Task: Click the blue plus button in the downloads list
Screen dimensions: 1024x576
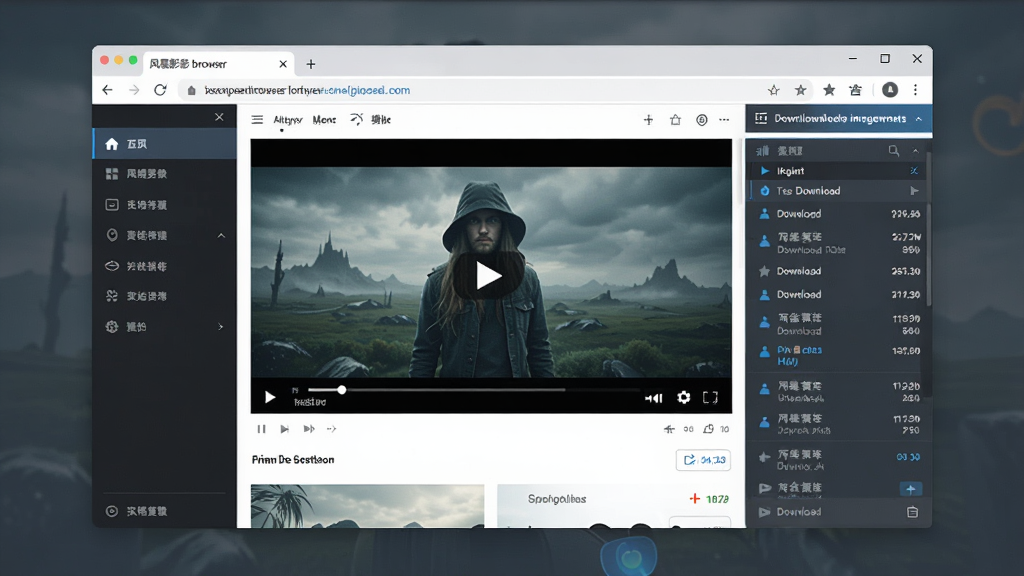Action: tap(910, 489)
